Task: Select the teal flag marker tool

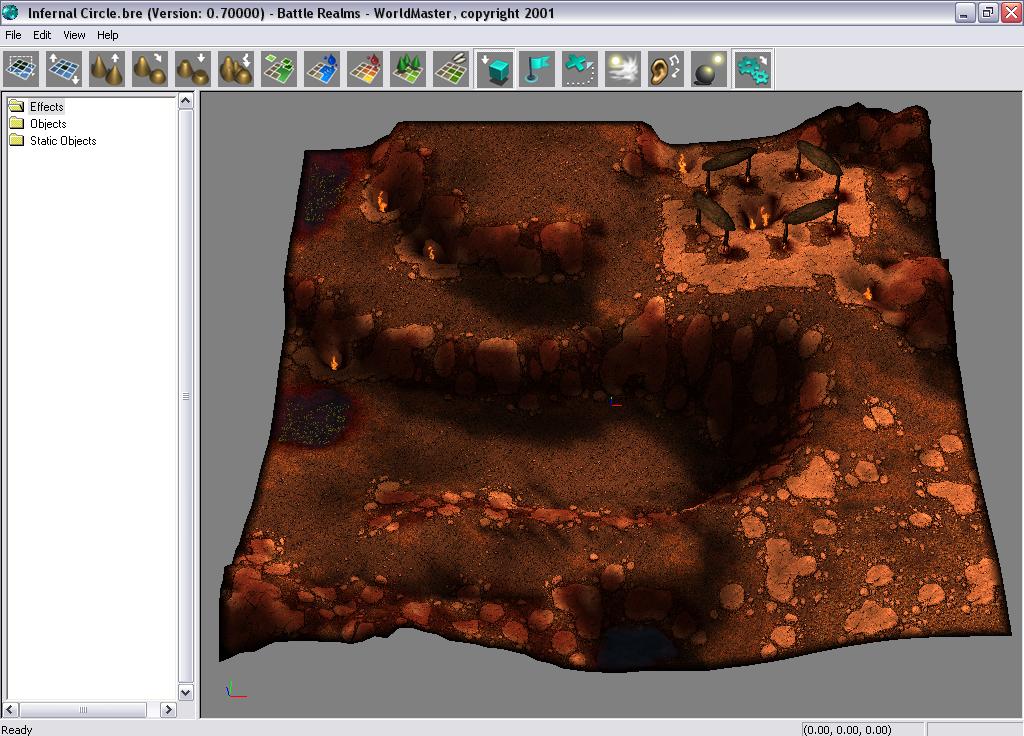Action: (537, 69)
